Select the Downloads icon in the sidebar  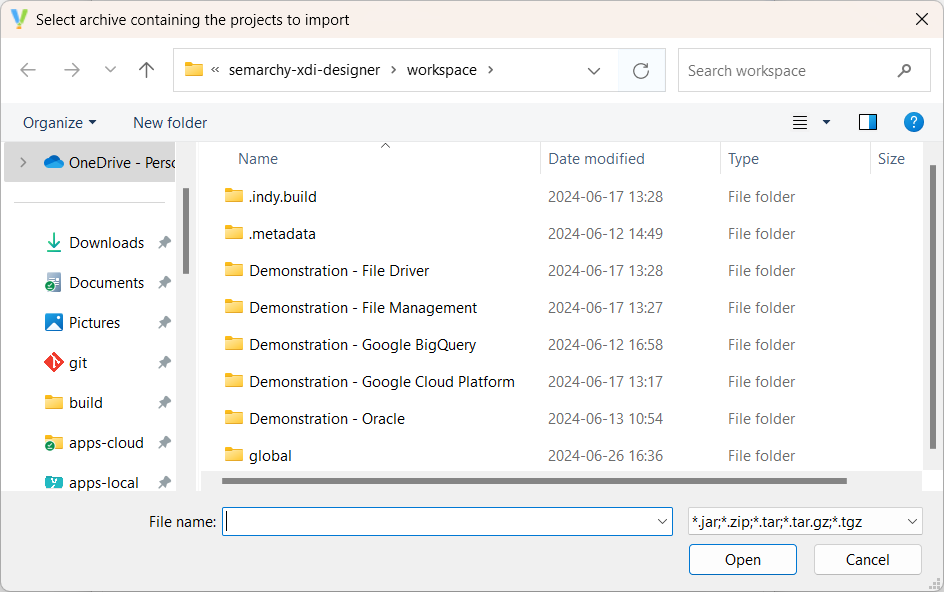click(x=53, y=242)
